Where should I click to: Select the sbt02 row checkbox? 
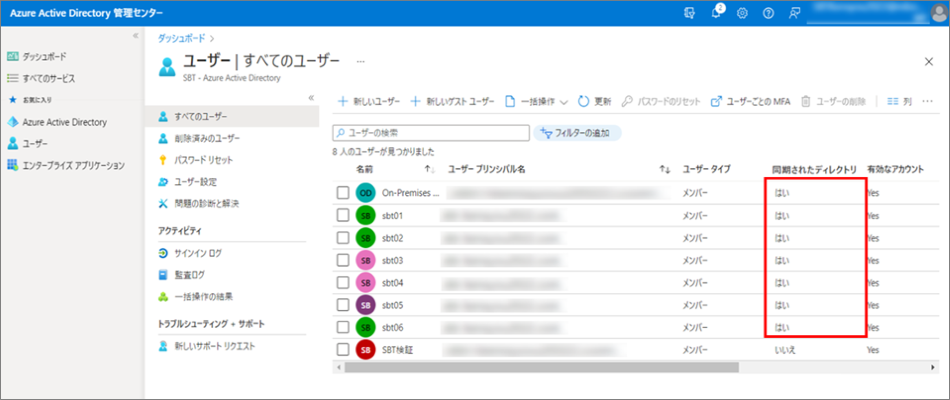click(x=343, y=238)
